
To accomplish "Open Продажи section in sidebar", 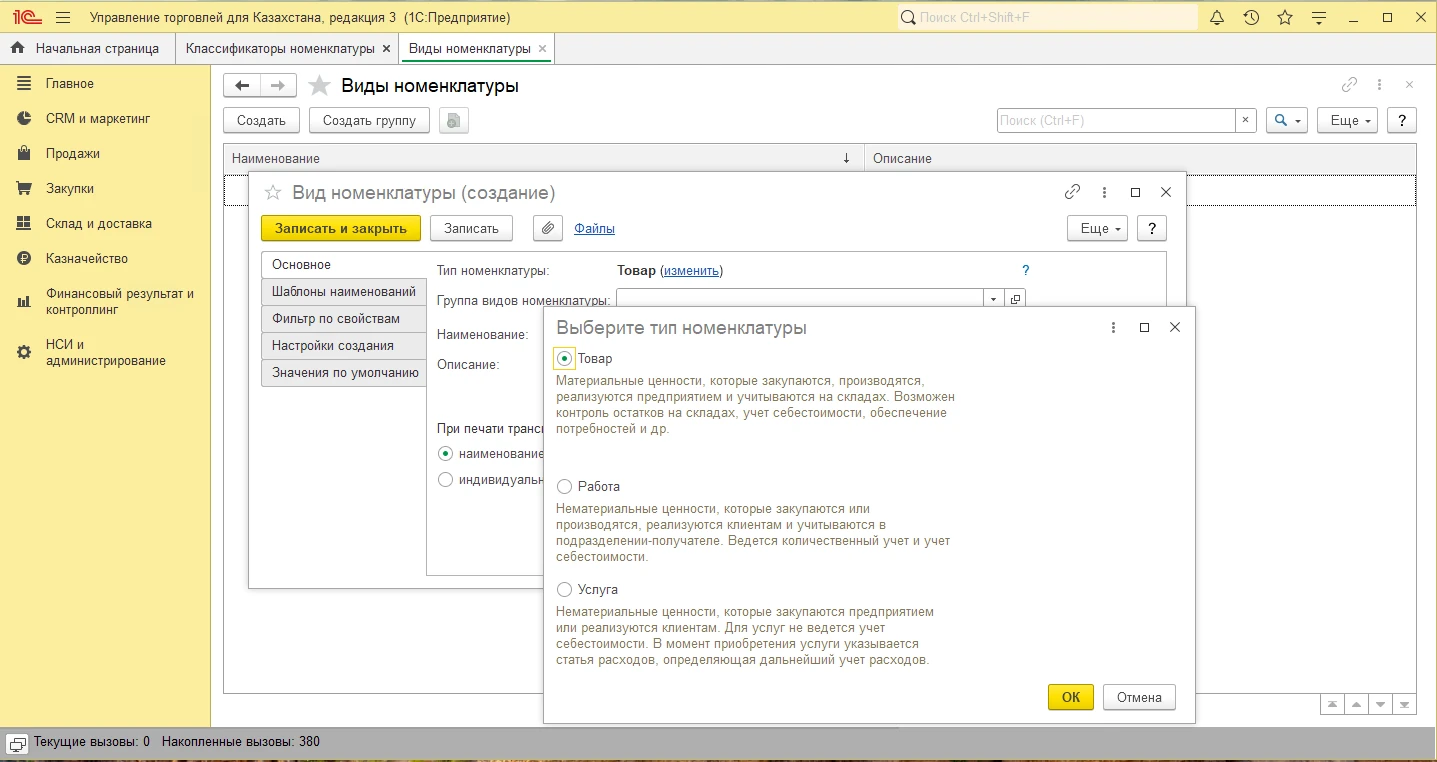I will point(105,153).
